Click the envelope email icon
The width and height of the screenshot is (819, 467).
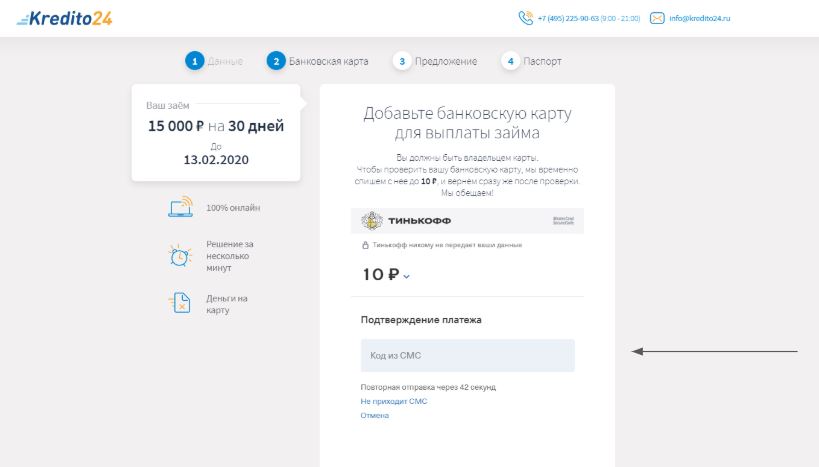[657, 18]
